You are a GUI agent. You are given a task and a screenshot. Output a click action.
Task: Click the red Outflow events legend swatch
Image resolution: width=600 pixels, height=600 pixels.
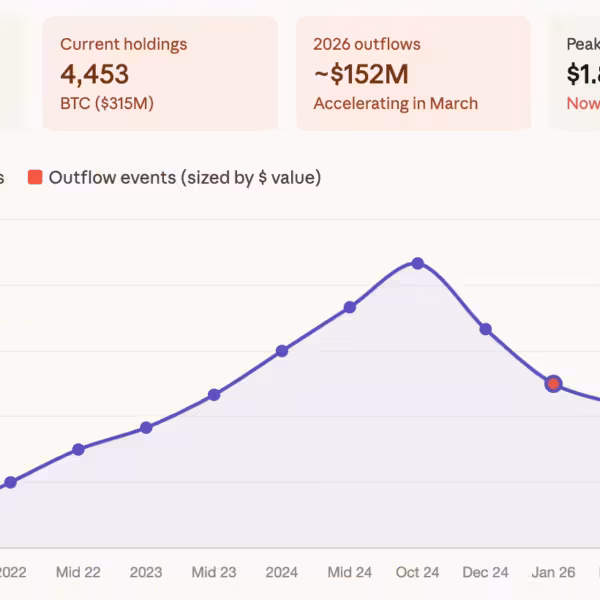coord(35,177)
